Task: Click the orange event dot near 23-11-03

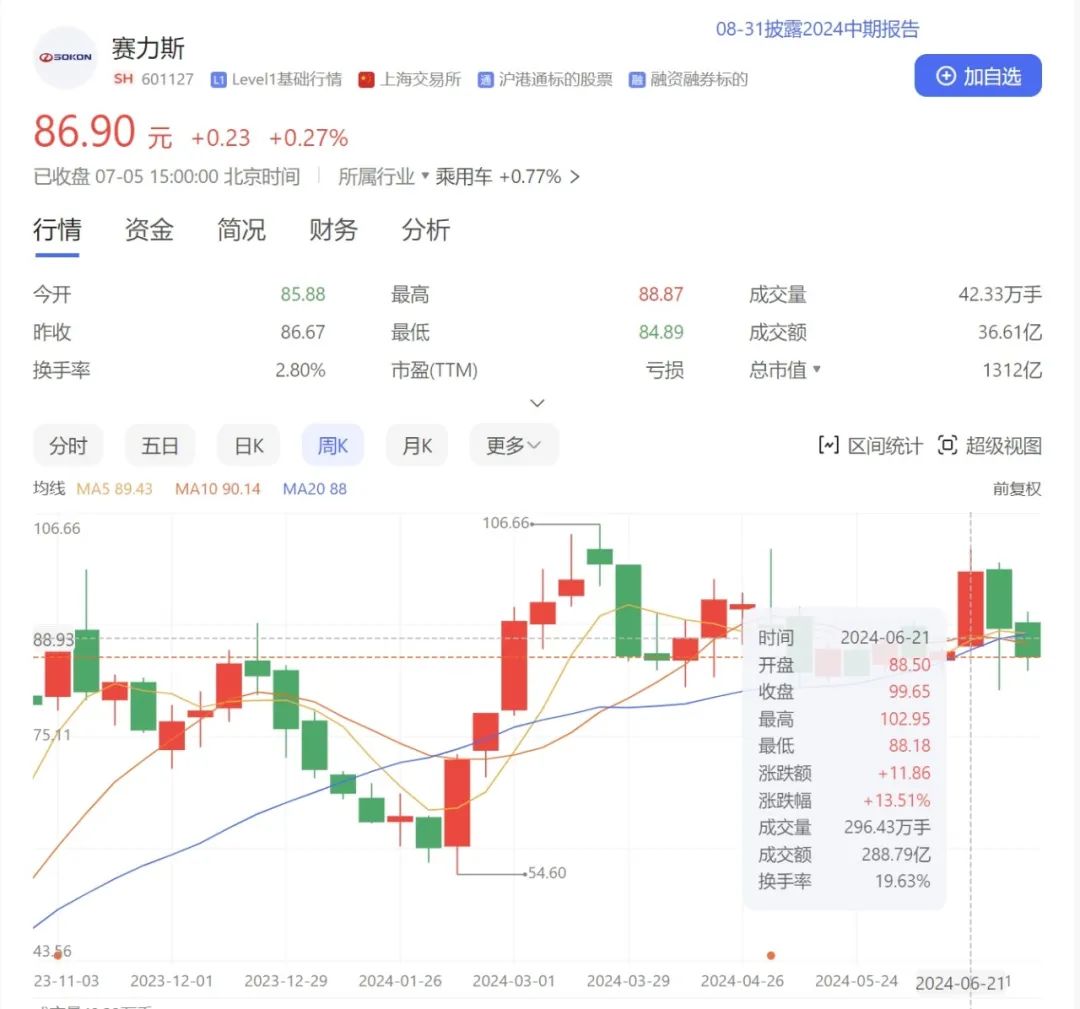Action: pos(58,955)
